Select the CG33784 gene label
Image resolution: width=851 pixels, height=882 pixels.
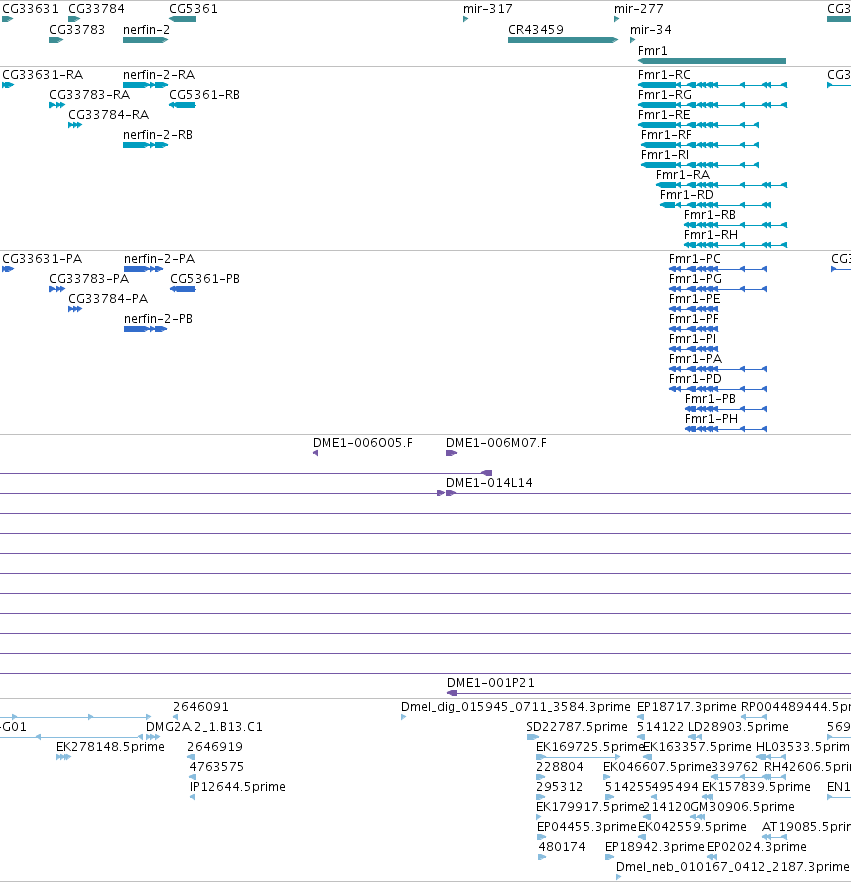pos(96,9)
